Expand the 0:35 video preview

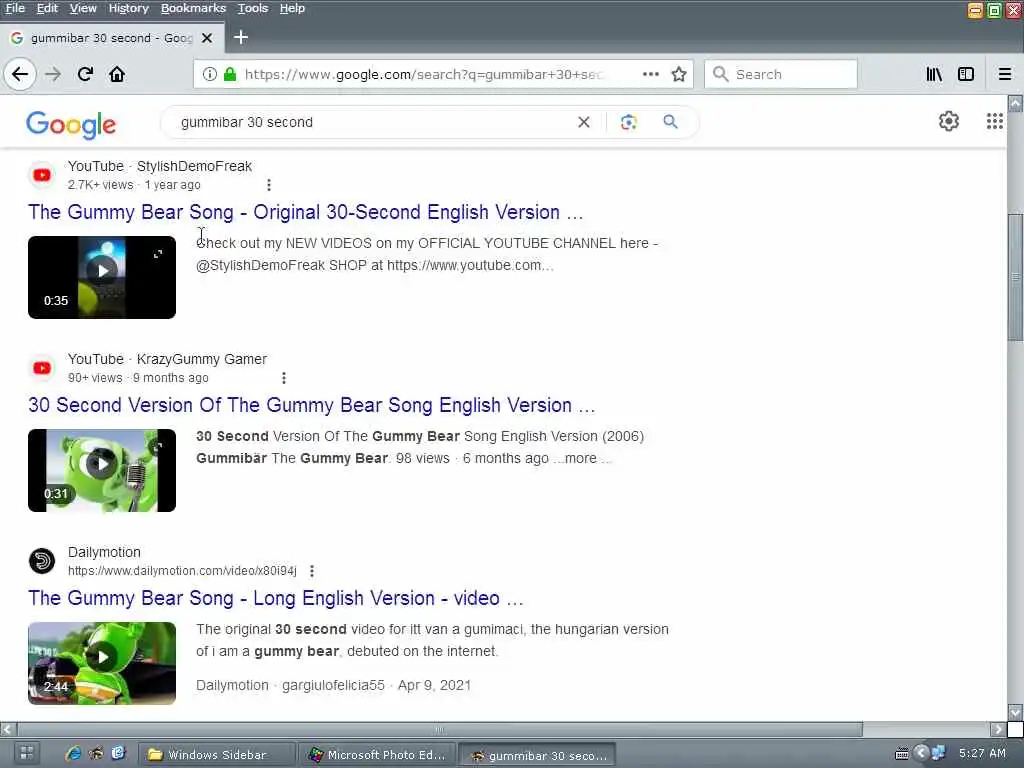pos(158,254)
